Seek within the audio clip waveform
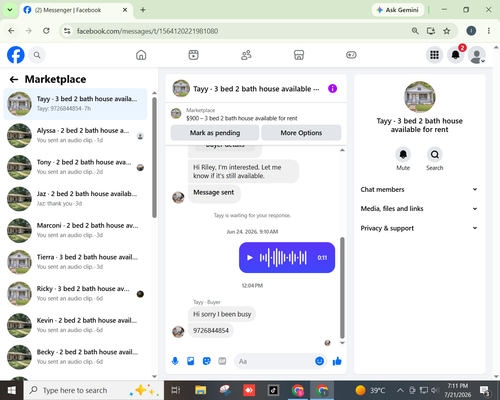This screenshot has height=400, width=500. pyautogui.click(x=283, y=257)
